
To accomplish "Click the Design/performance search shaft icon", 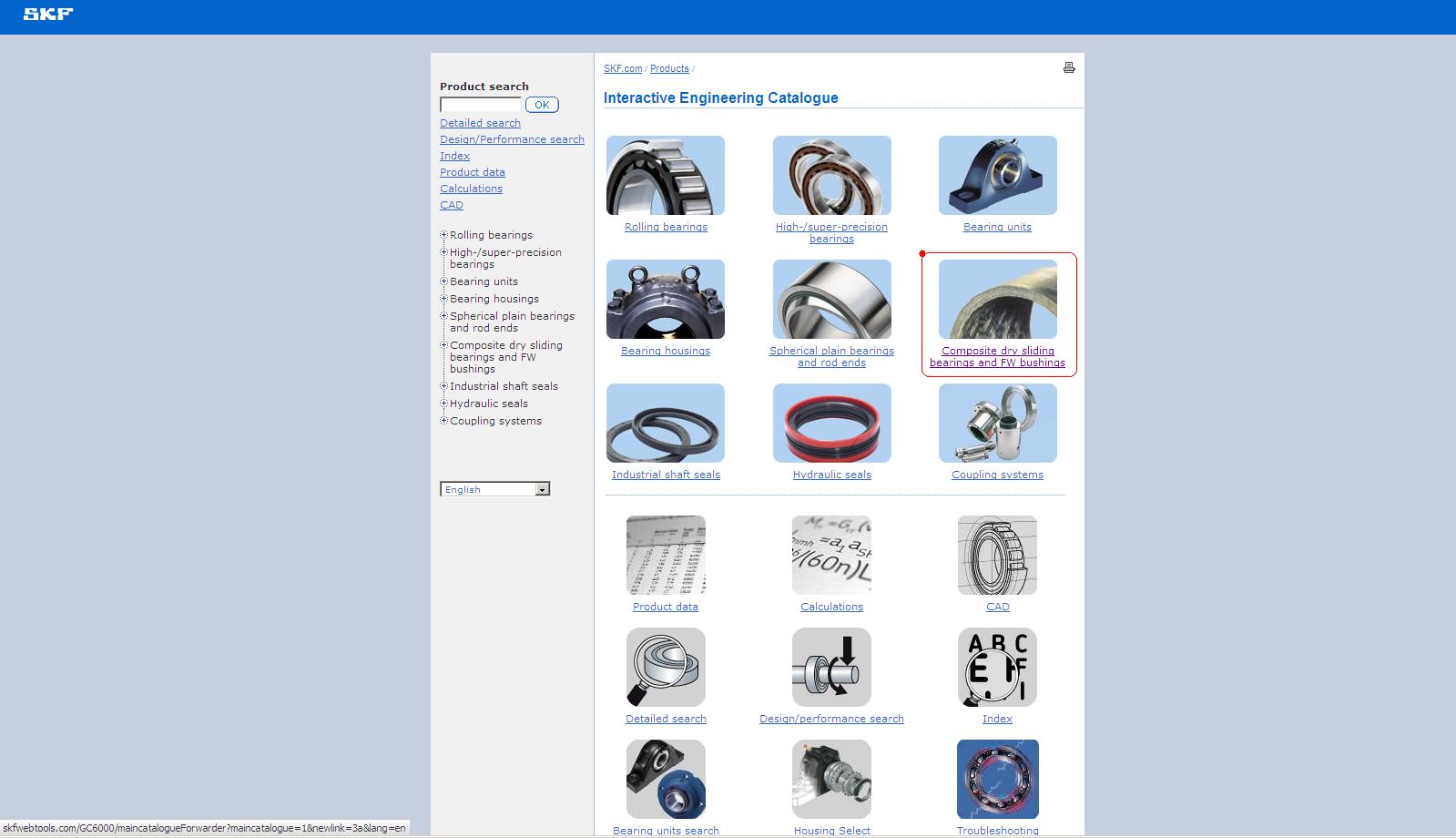I will tap(831, 667).
